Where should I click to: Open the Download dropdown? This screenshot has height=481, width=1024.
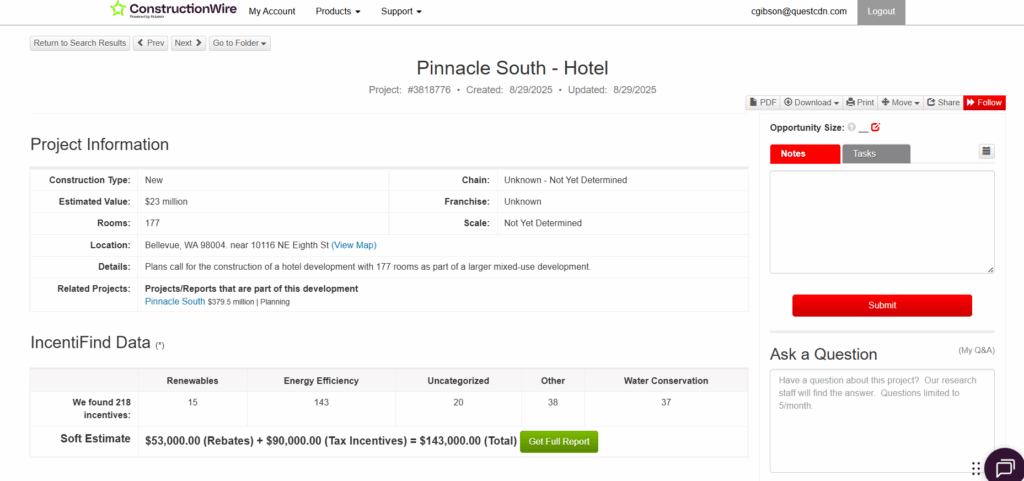[x=811, y=102]
